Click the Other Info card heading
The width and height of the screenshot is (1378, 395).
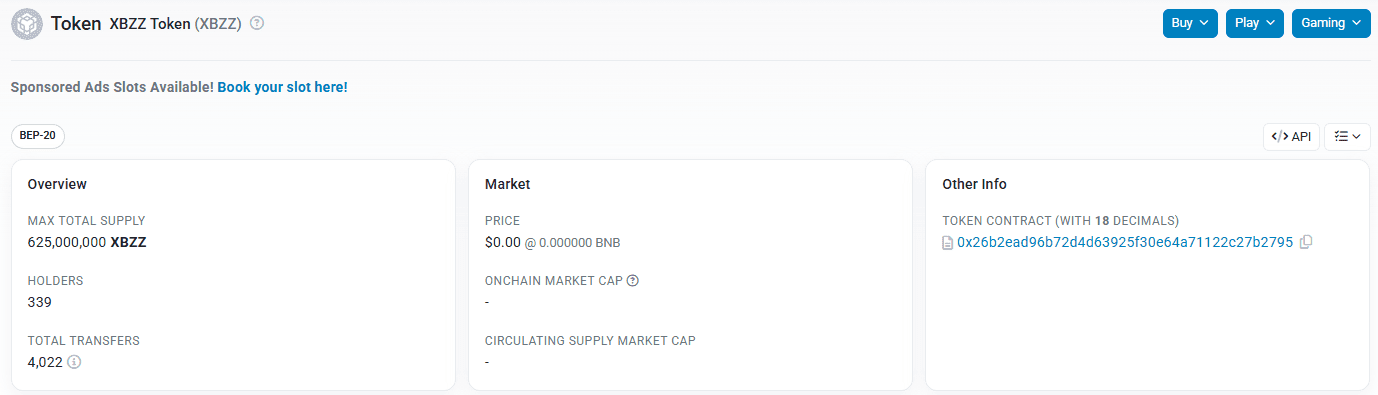click(974, 184)
